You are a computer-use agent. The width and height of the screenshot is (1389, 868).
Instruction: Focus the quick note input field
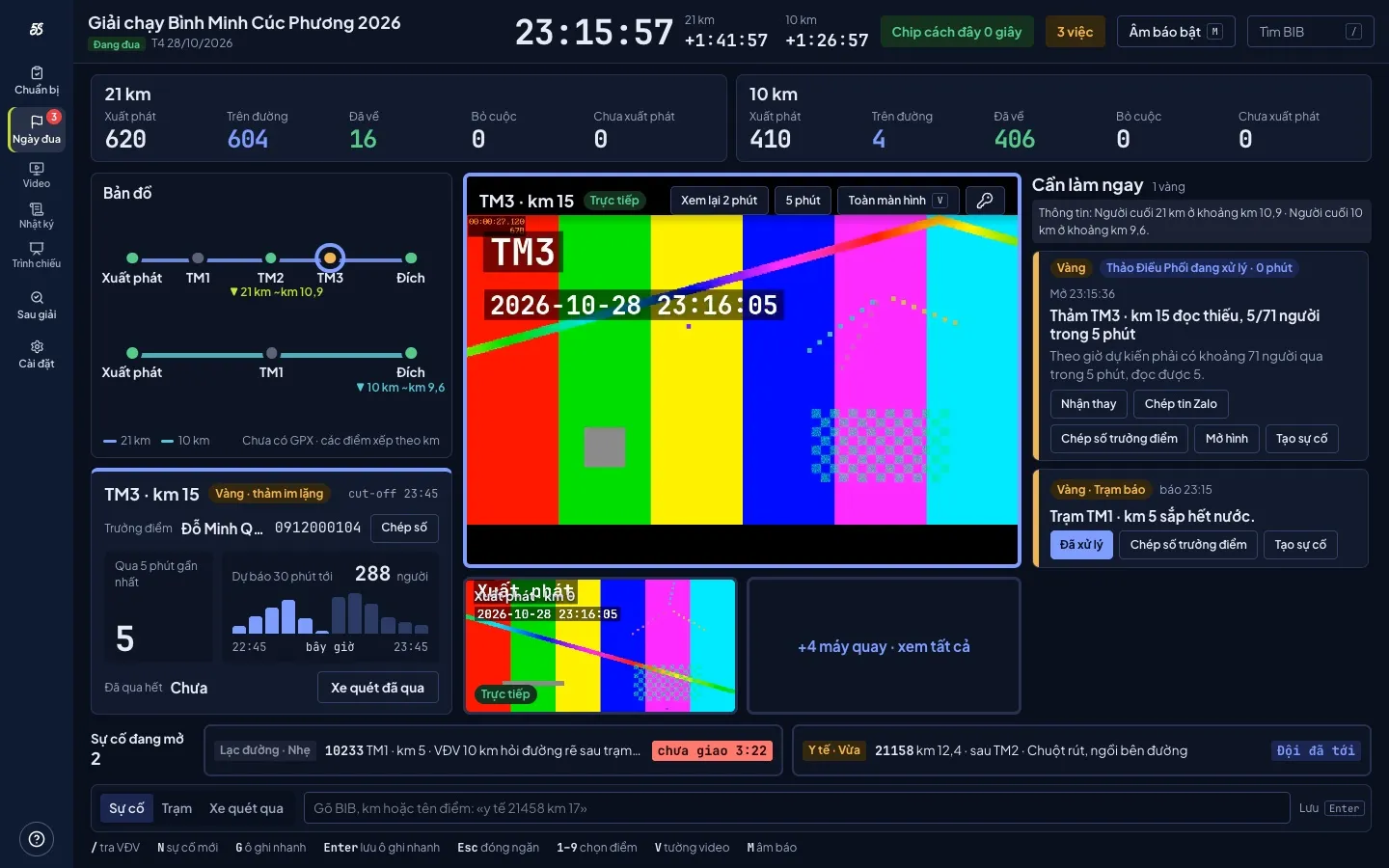[797, 808]
